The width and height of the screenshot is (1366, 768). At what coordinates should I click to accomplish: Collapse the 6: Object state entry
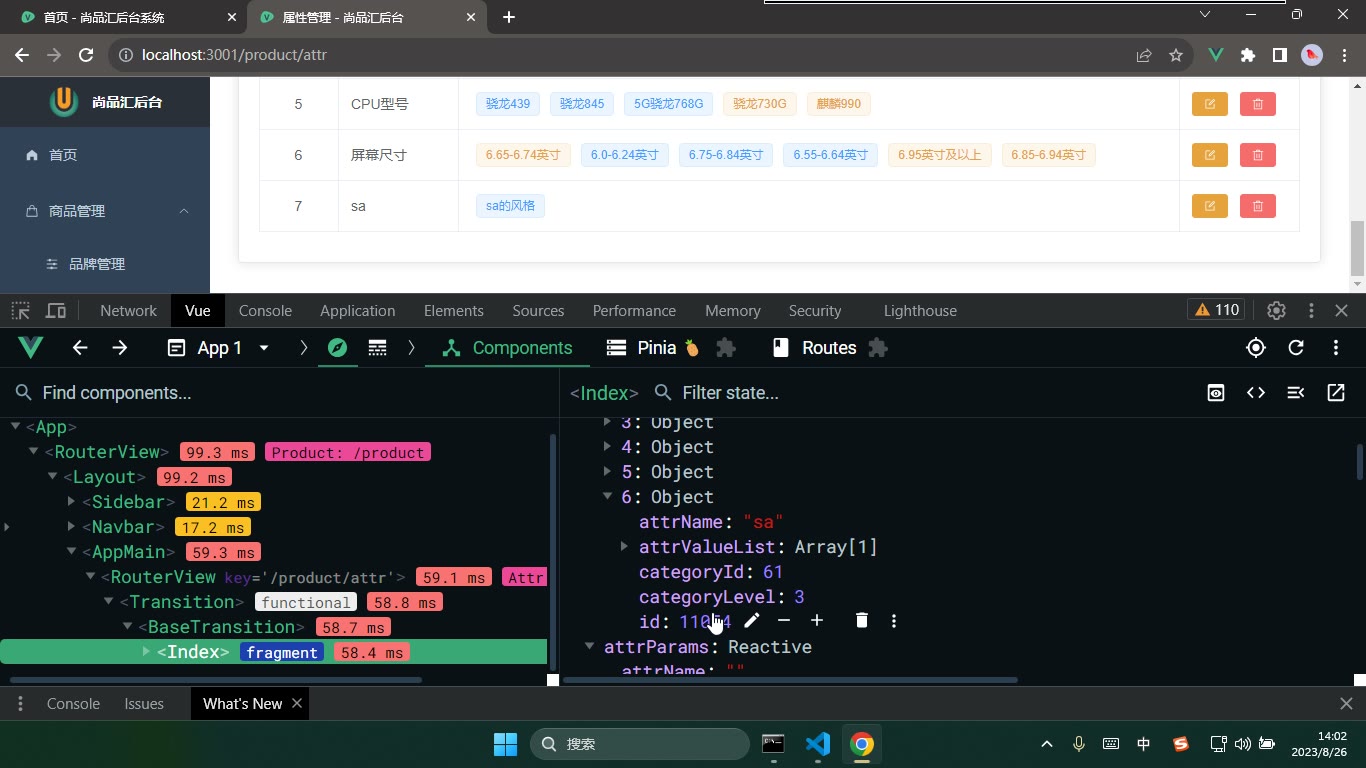tap(607, 497)
